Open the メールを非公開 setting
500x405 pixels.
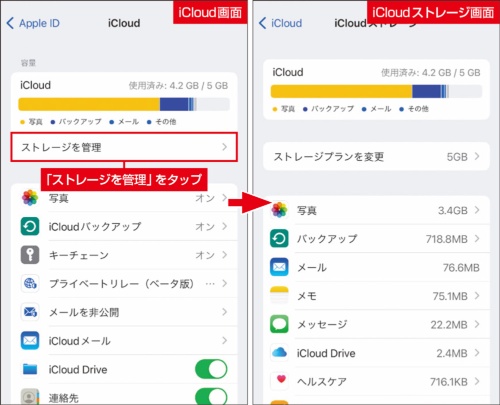coord(124,312)
